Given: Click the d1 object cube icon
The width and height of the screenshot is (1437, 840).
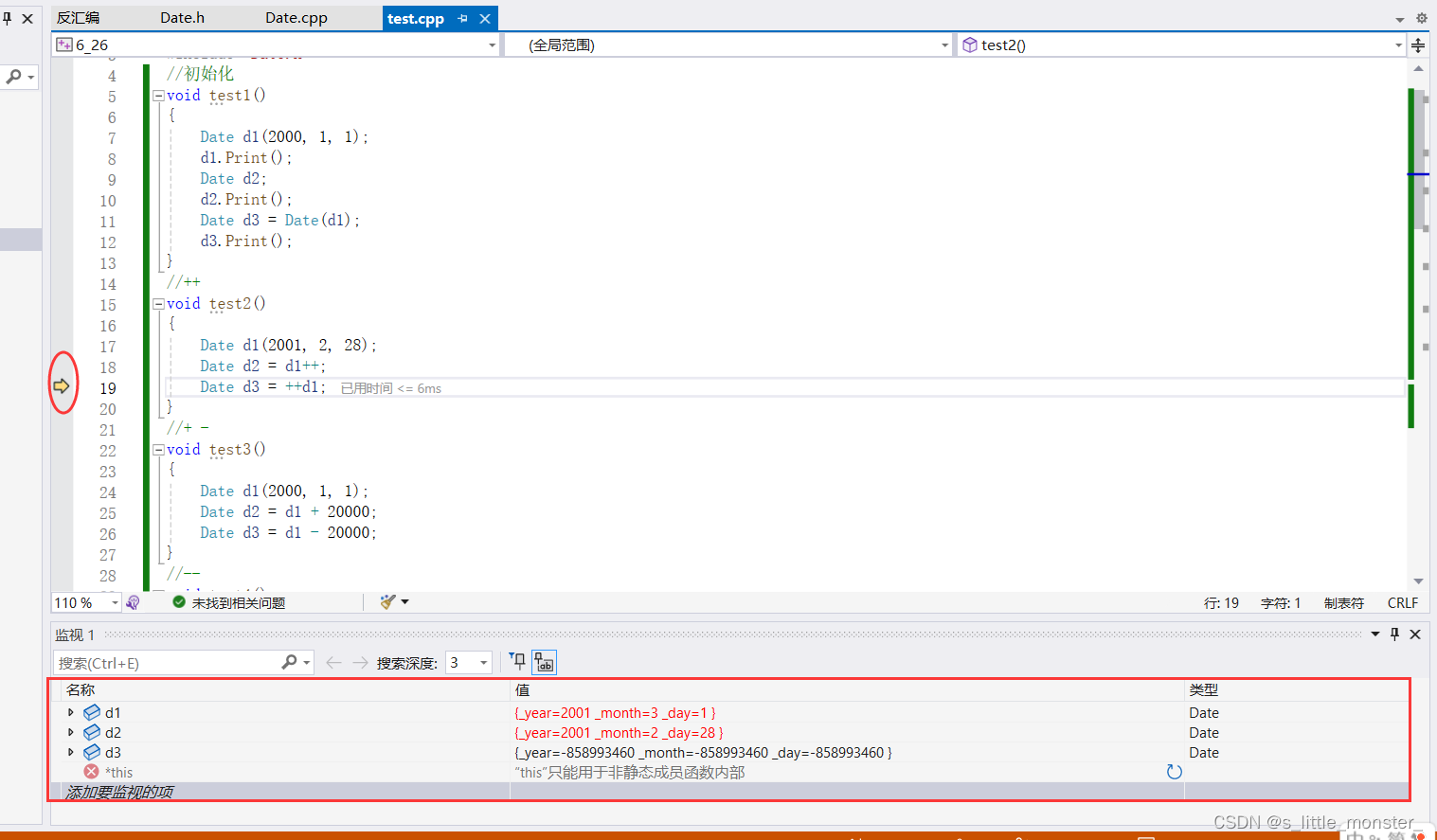Looking at the screenshot, I should [x=92, y=712].
